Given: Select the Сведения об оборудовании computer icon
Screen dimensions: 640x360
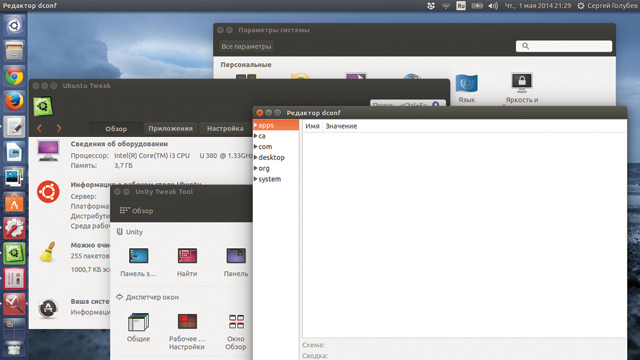Looking at the screenshot, I should coord(48,151).
